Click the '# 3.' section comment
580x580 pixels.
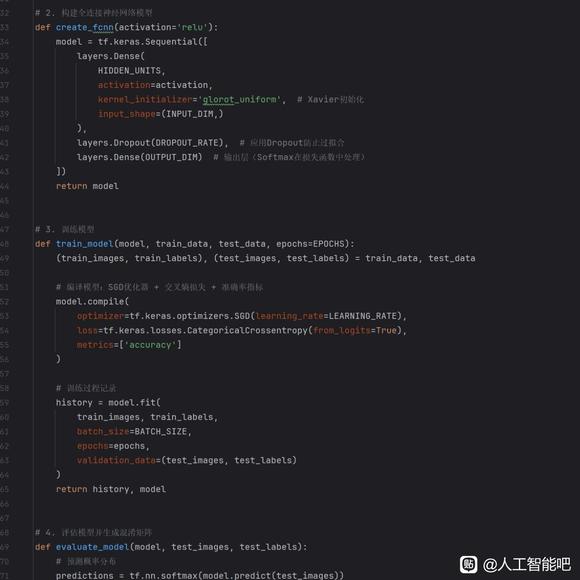click(x=64, y=229)
